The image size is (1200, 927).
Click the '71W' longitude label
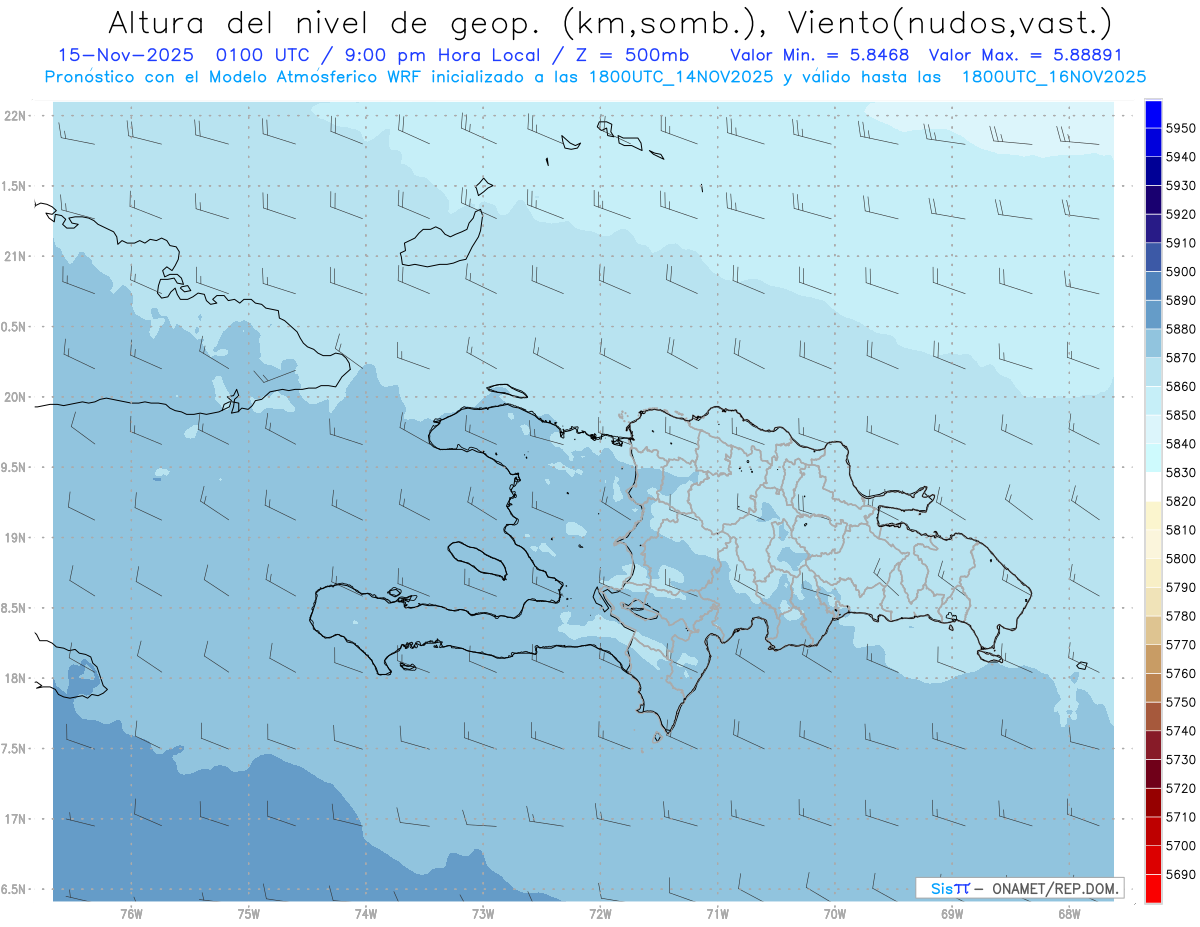pos(717,914)
